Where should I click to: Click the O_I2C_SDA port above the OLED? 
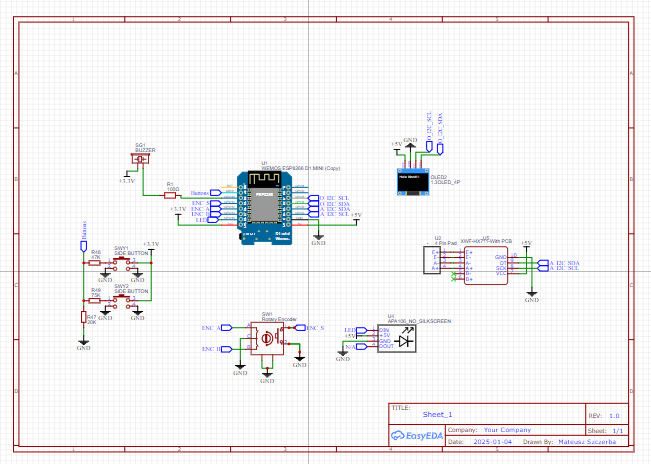(440, 149)
